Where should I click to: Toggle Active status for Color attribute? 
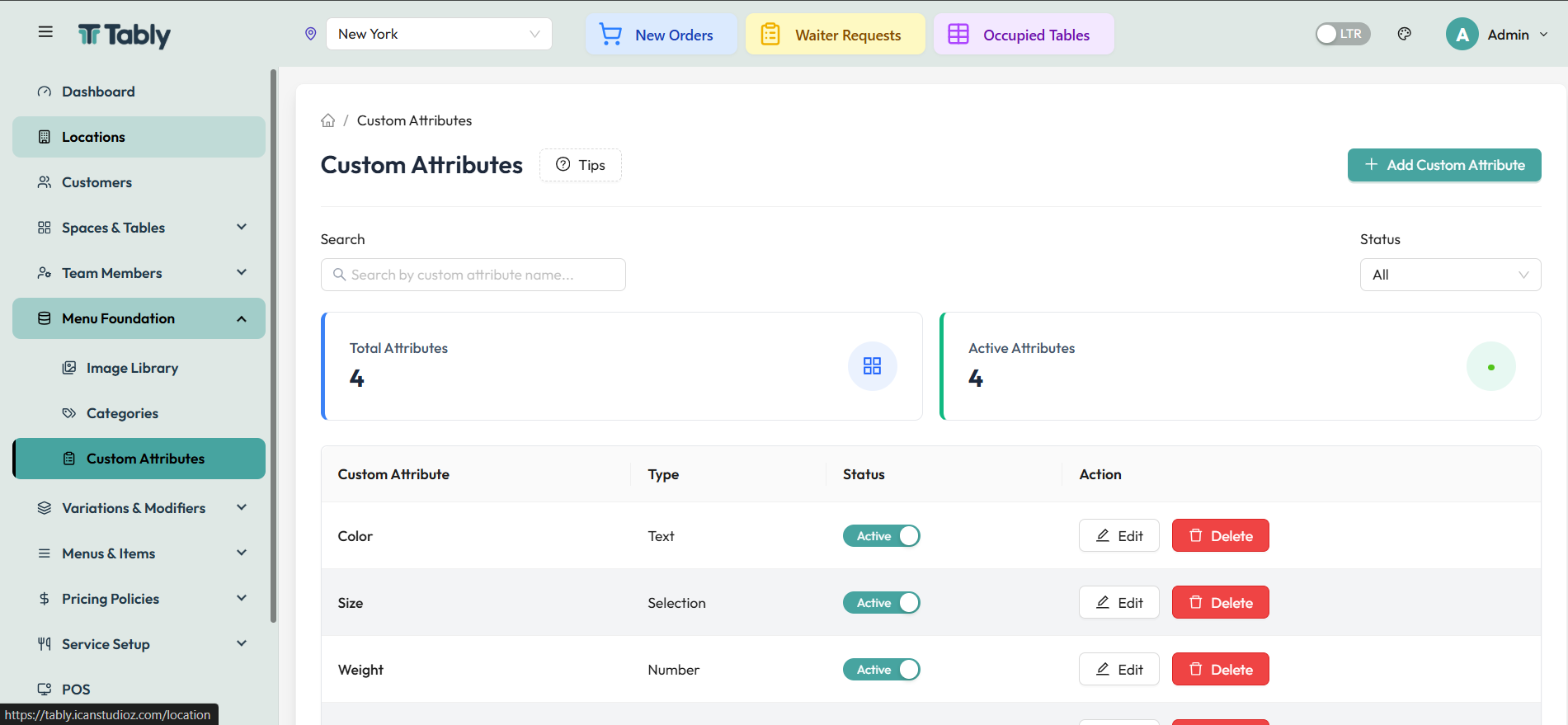pyautogui.click(x=881, y=536)
